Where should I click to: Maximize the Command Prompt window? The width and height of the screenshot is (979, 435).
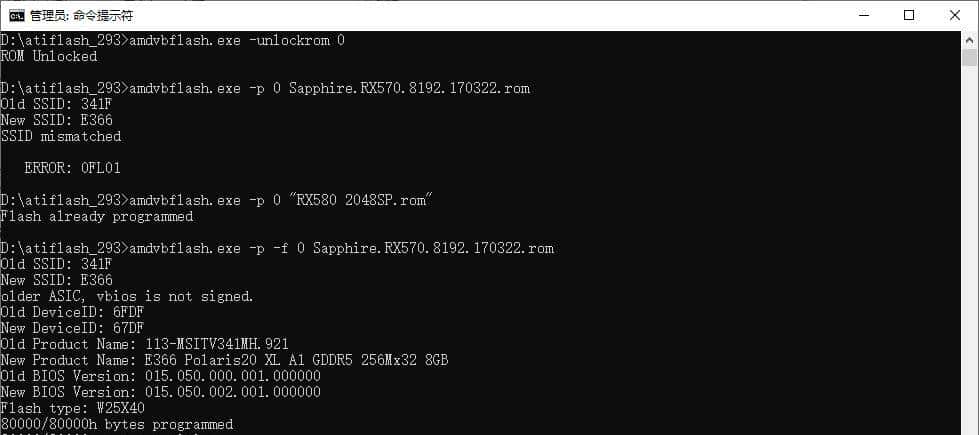click(x=909, y=15)
